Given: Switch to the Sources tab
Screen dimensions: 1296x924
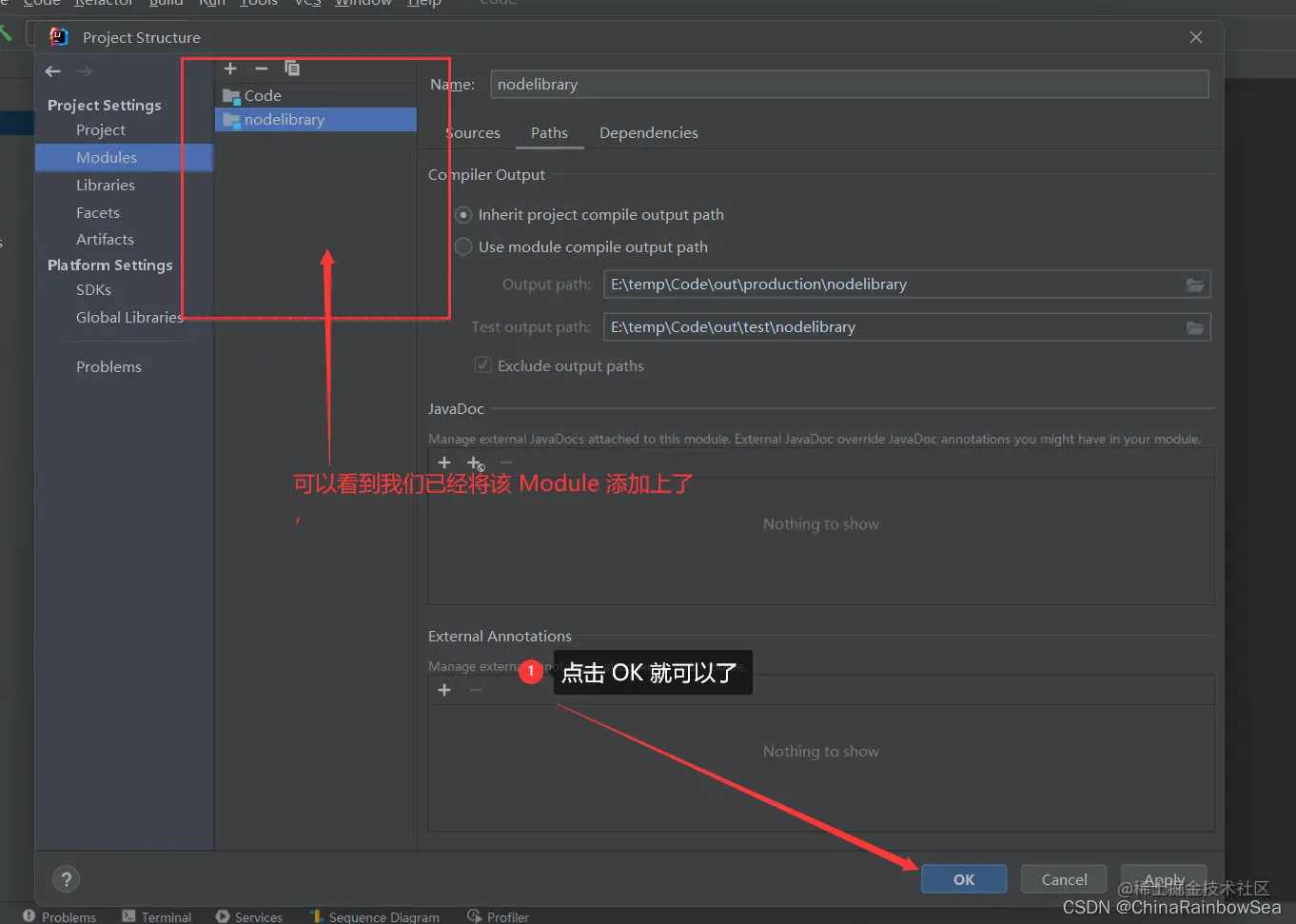Looking at the screenshot, I should (473, 132).
